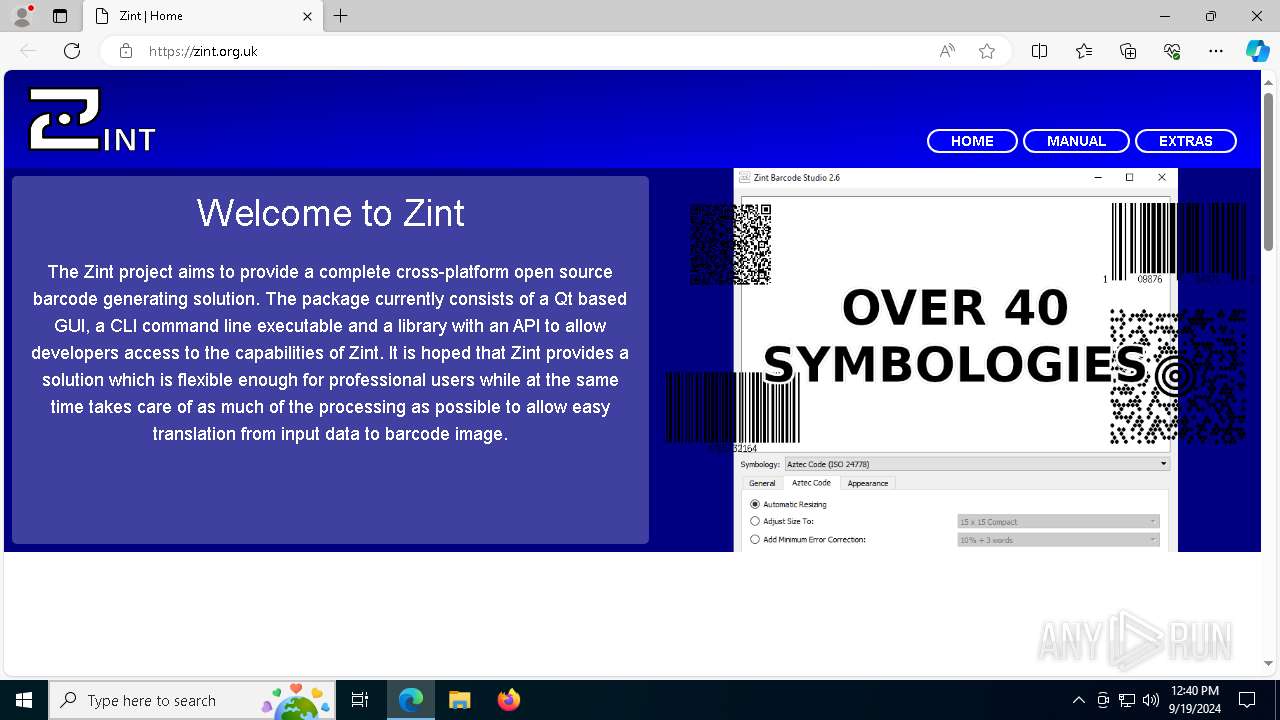This screenshot has height=720, width=1280.
Task: Add this page to favorites star
Action: pos(987,51)
